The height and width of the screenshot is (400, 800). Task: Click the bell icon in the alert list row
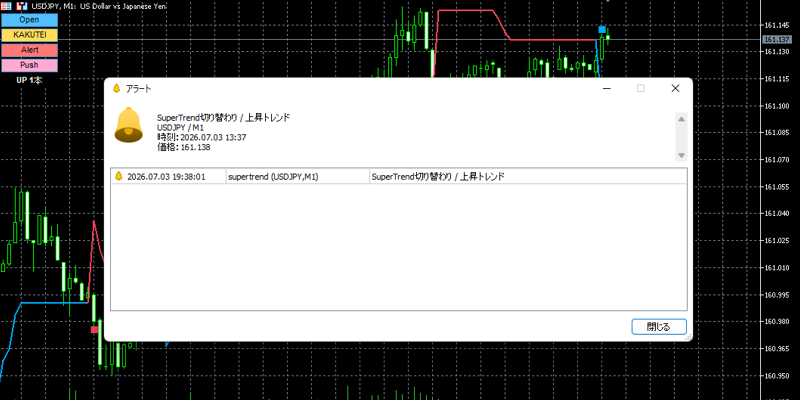tap(119, 176)
